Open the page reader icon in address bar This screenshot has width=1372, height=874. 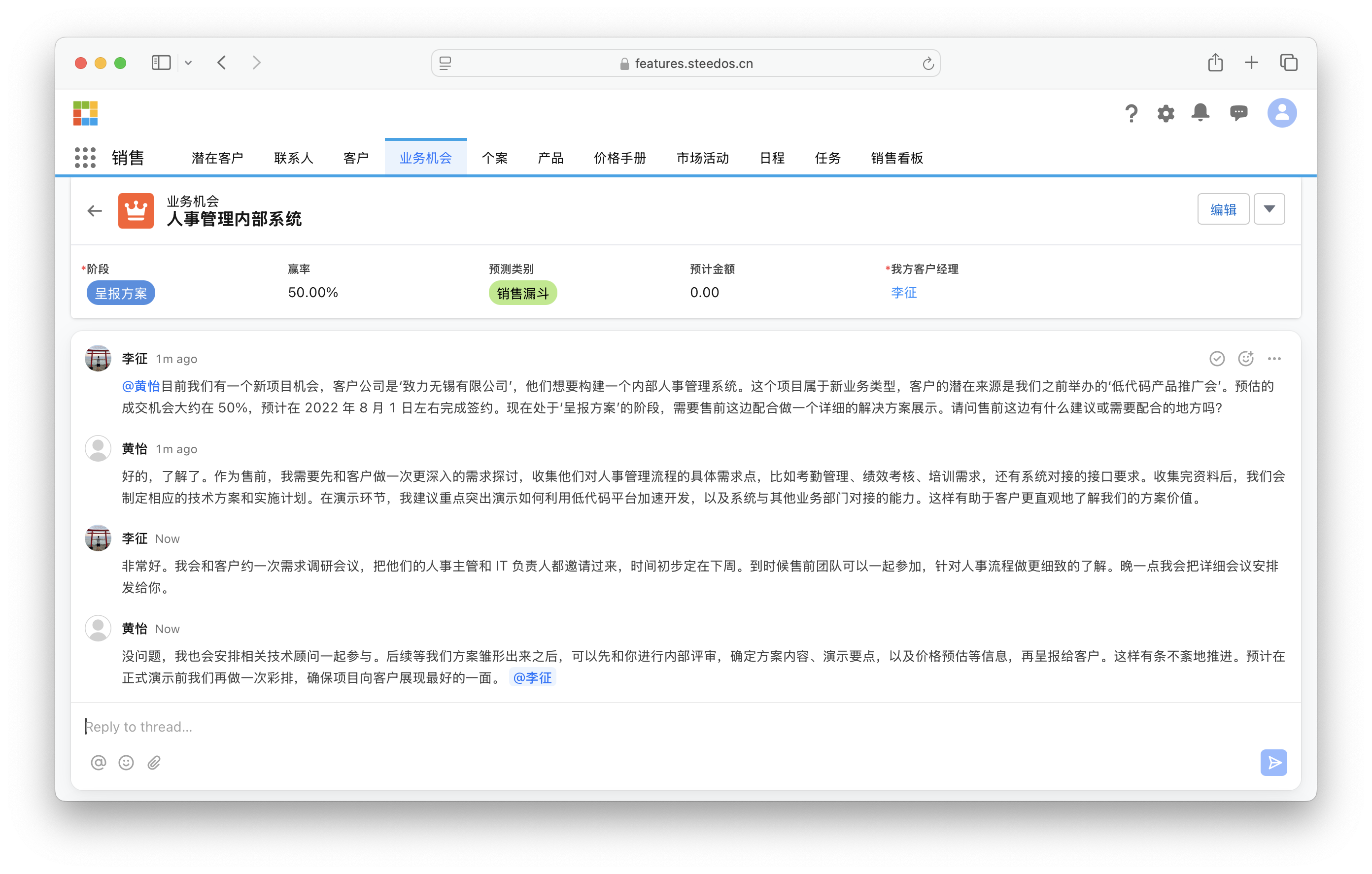click(446, 63)
